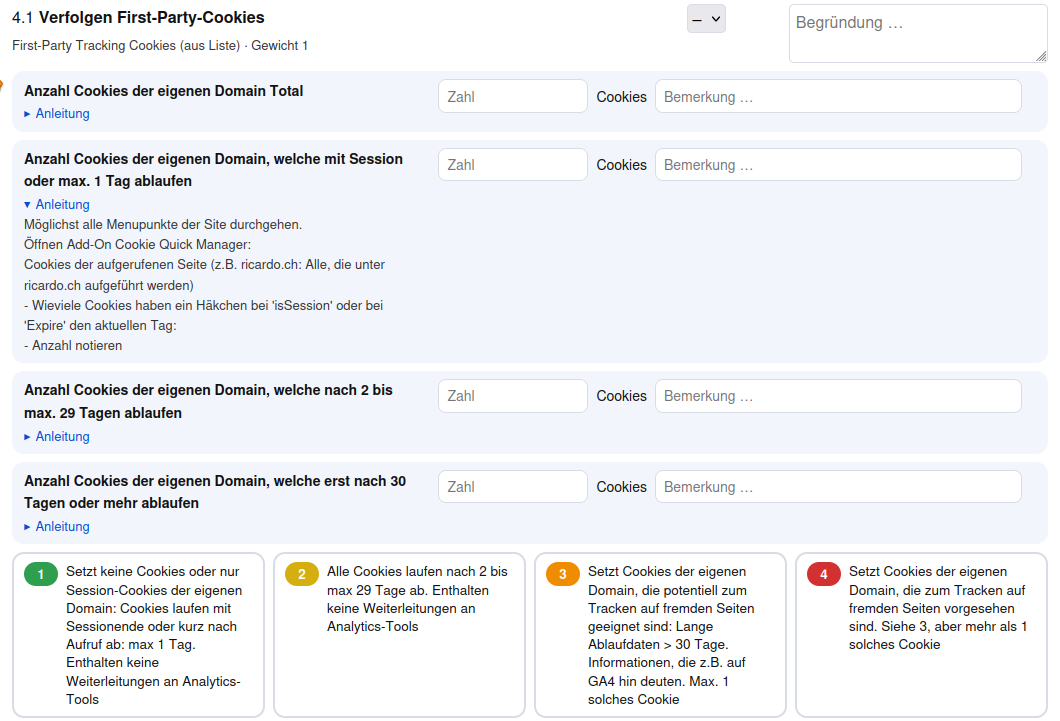Click Bemerkung field for Session oder max. 1 Tag
The height and width of the screenshot is (721, 1060).
pyautogui.click(x=838, y=165)
